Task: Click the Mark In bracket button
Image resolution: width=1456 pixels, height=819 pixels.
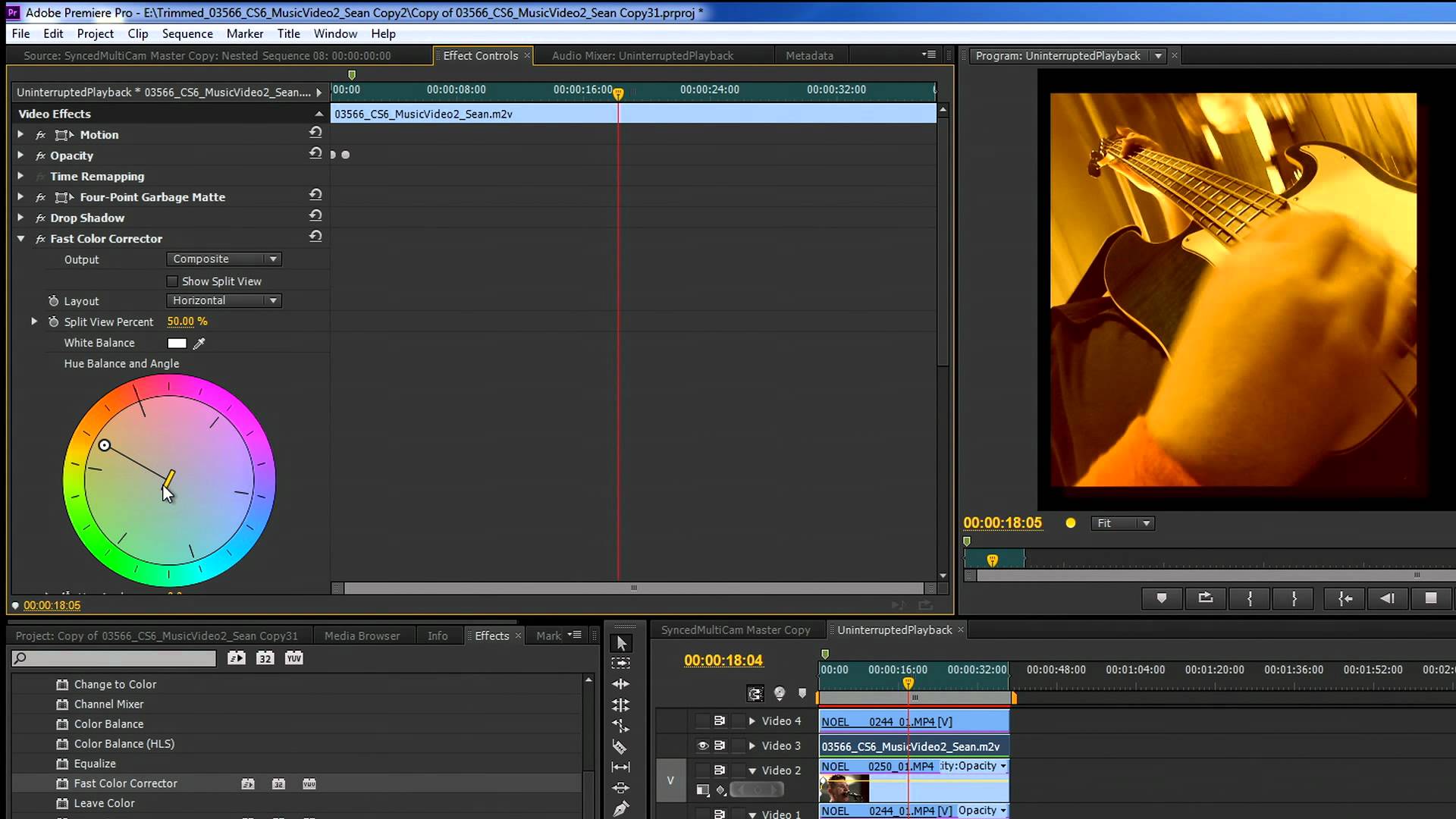Action: pos(1249,598)
